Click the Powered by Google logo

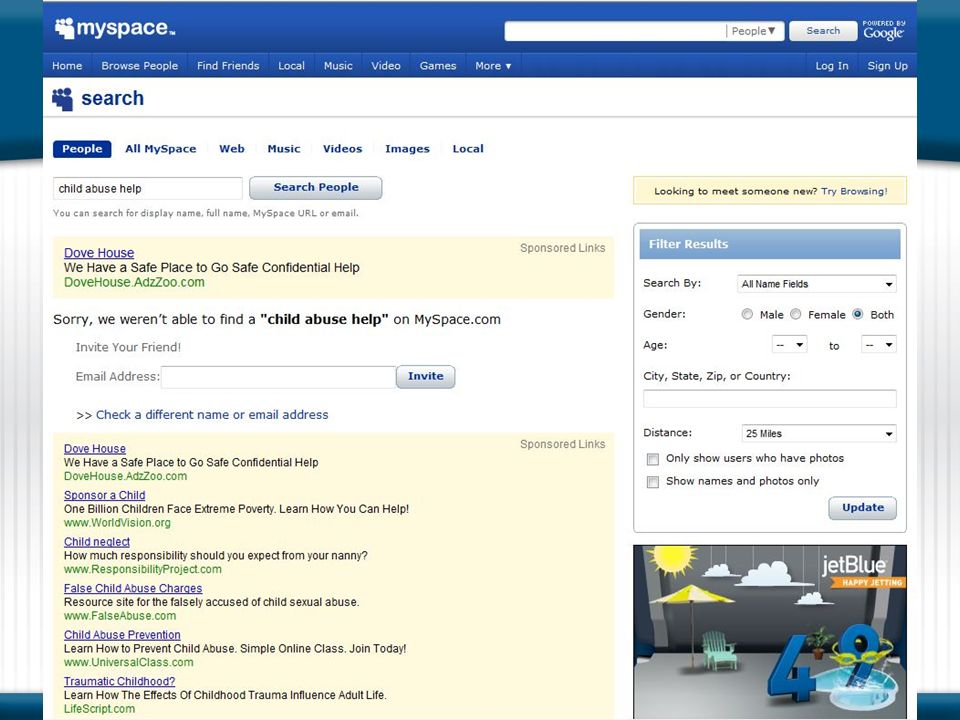[883, 30]
